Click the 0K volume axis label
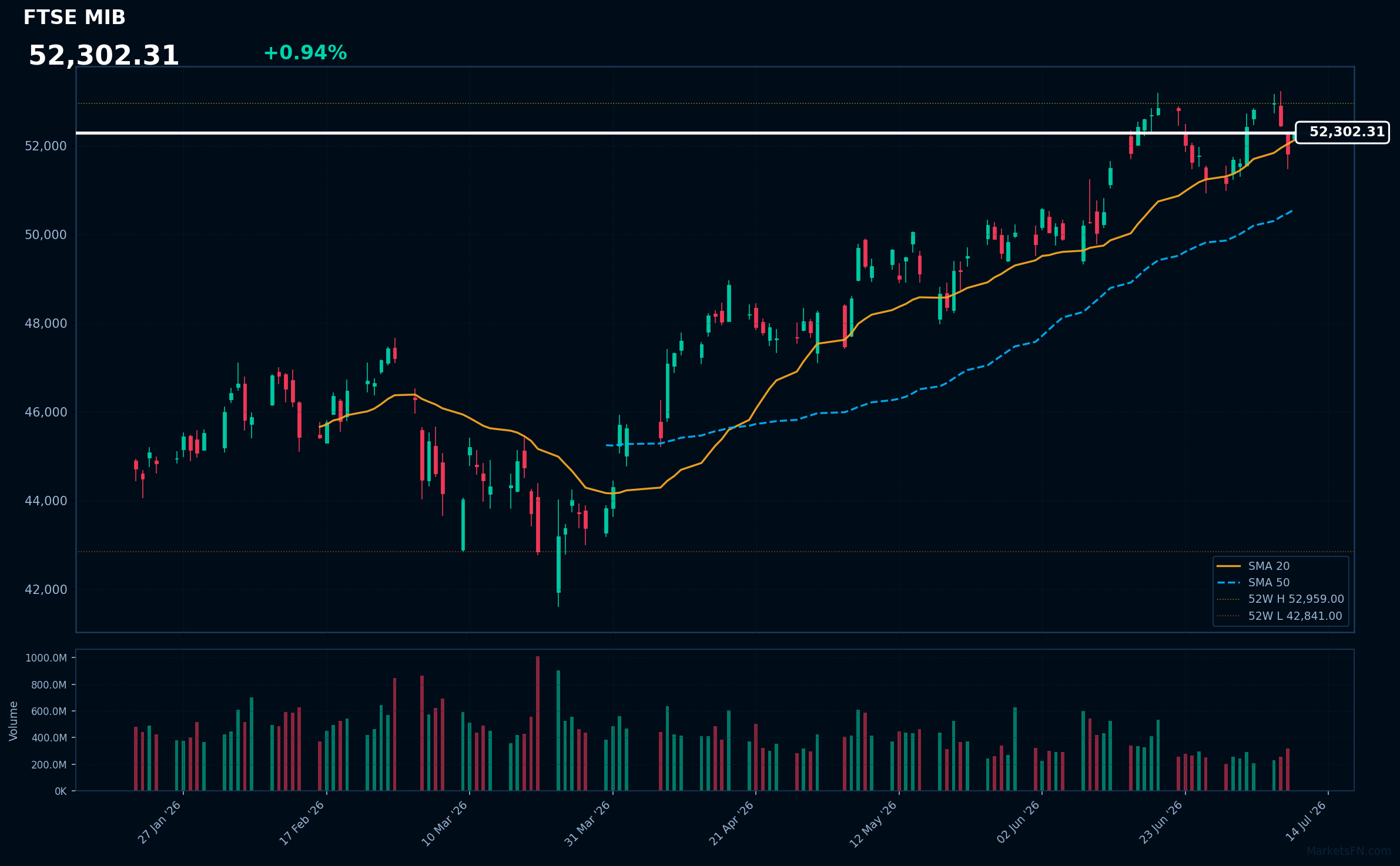This screenshot has width=1400, height=866. [61, 791]
